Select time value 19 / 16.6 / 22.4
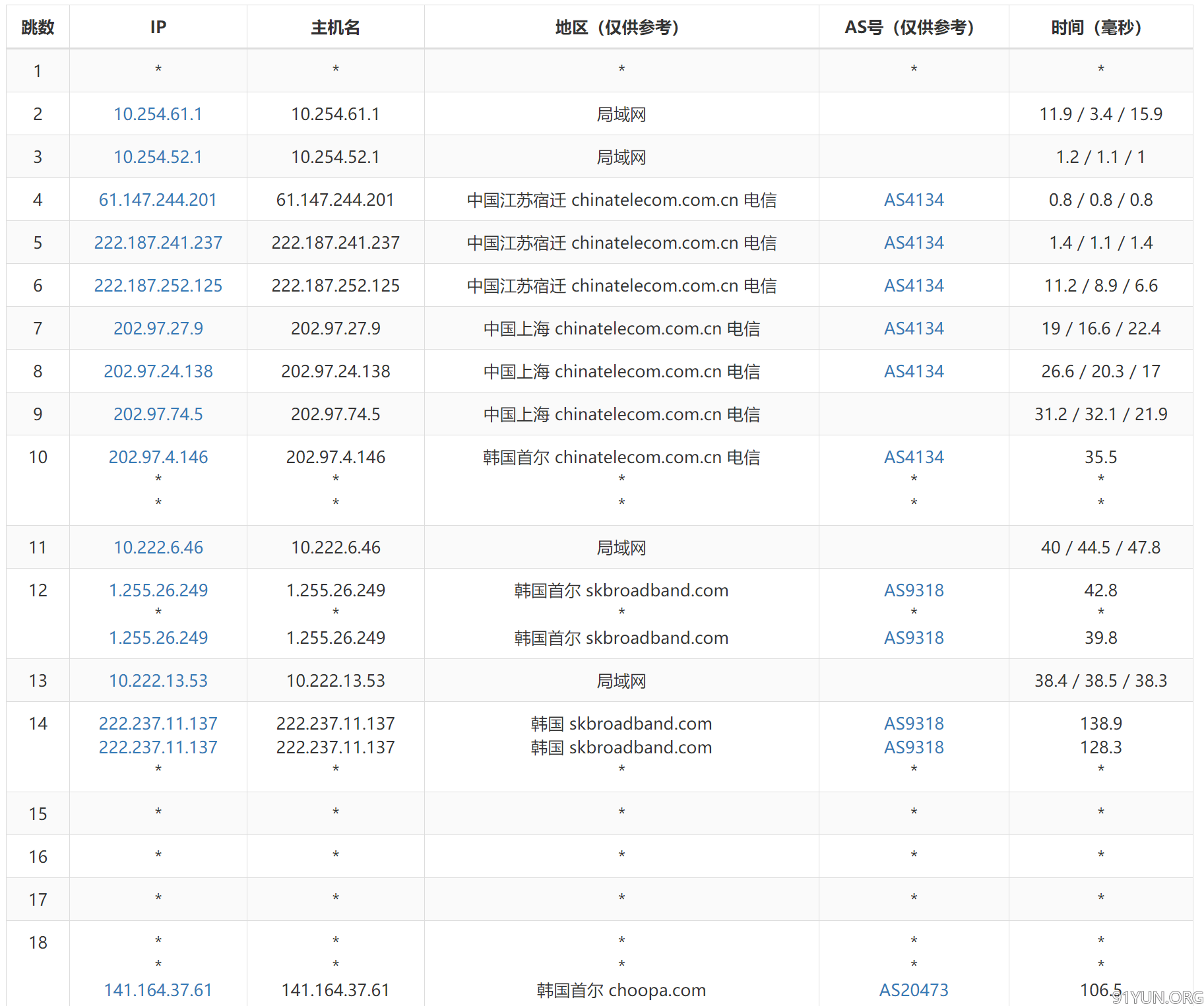This screenshot has height=1006, width=1204. tap(1100, 329)
